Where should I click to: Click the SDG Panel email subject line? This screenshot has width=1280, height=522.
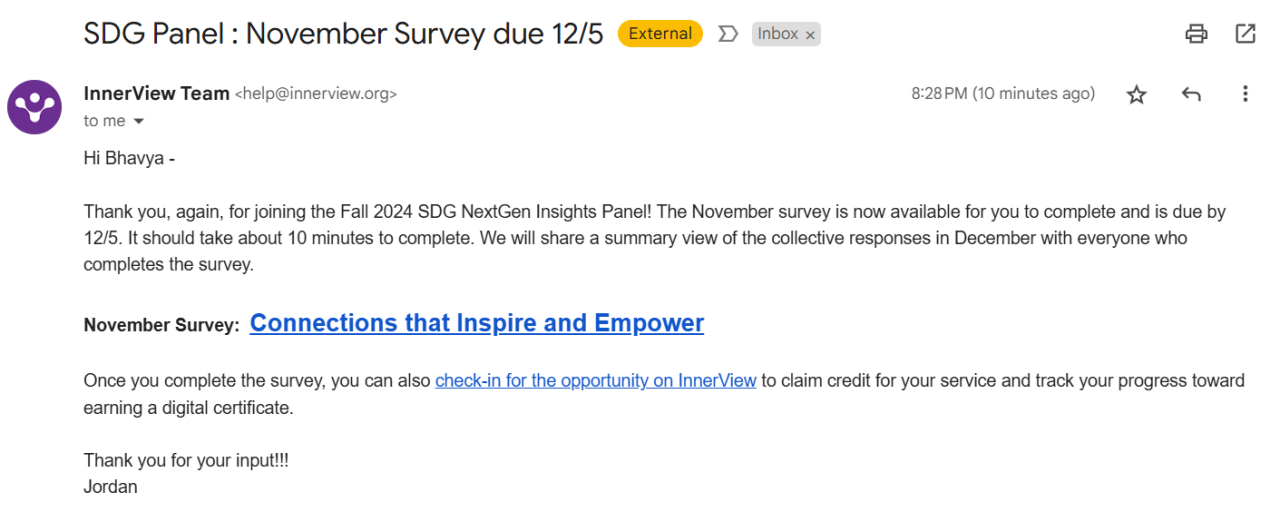tap(344, 34)
